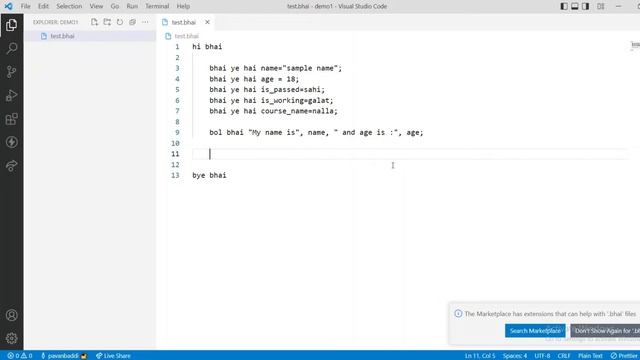Open the Thunder Client lightning icon
This screenshot has height=360, width=640.
[x=11, y=142]
